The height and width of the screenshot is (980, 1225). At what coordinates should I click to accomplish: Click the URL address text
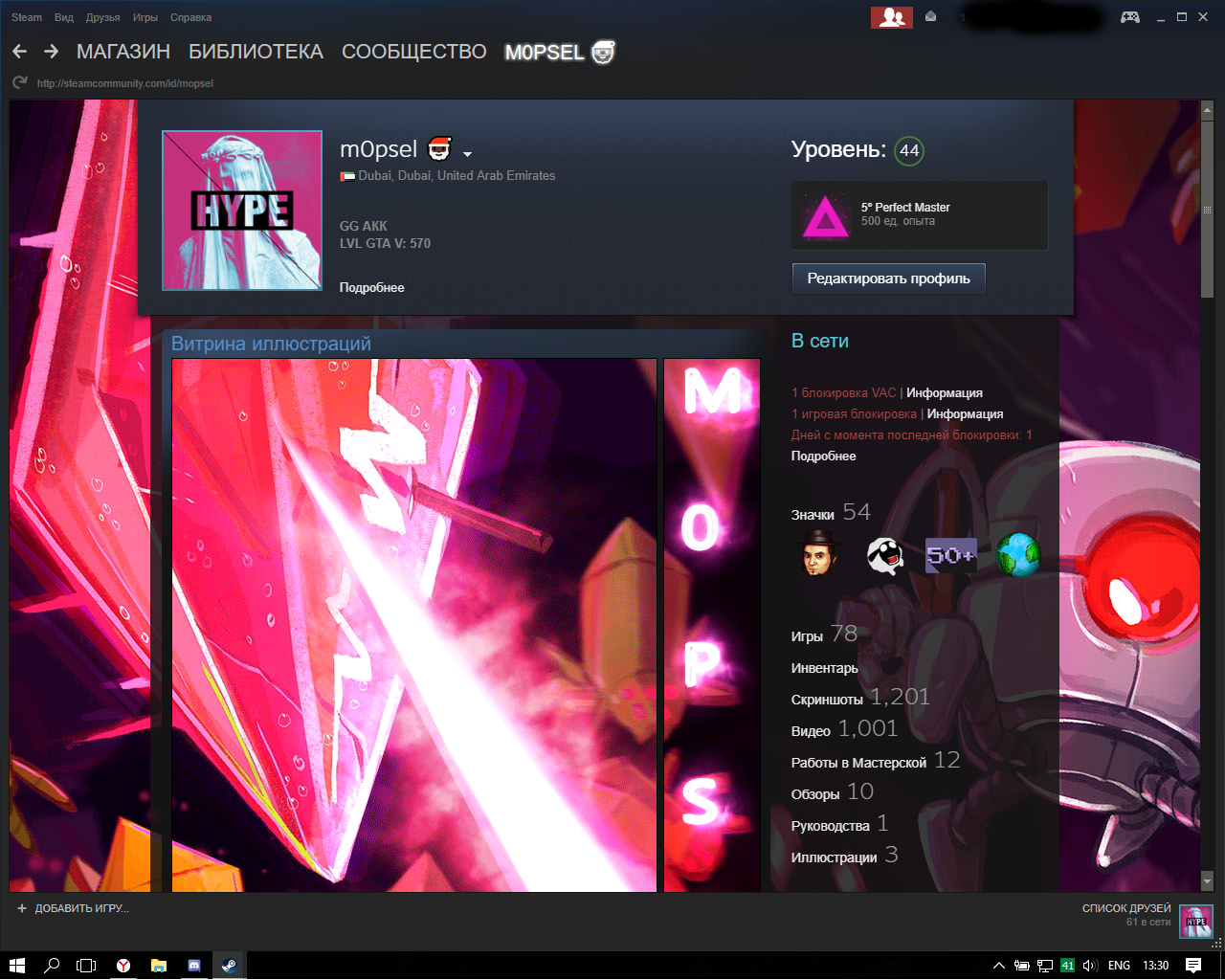[125, 83]
